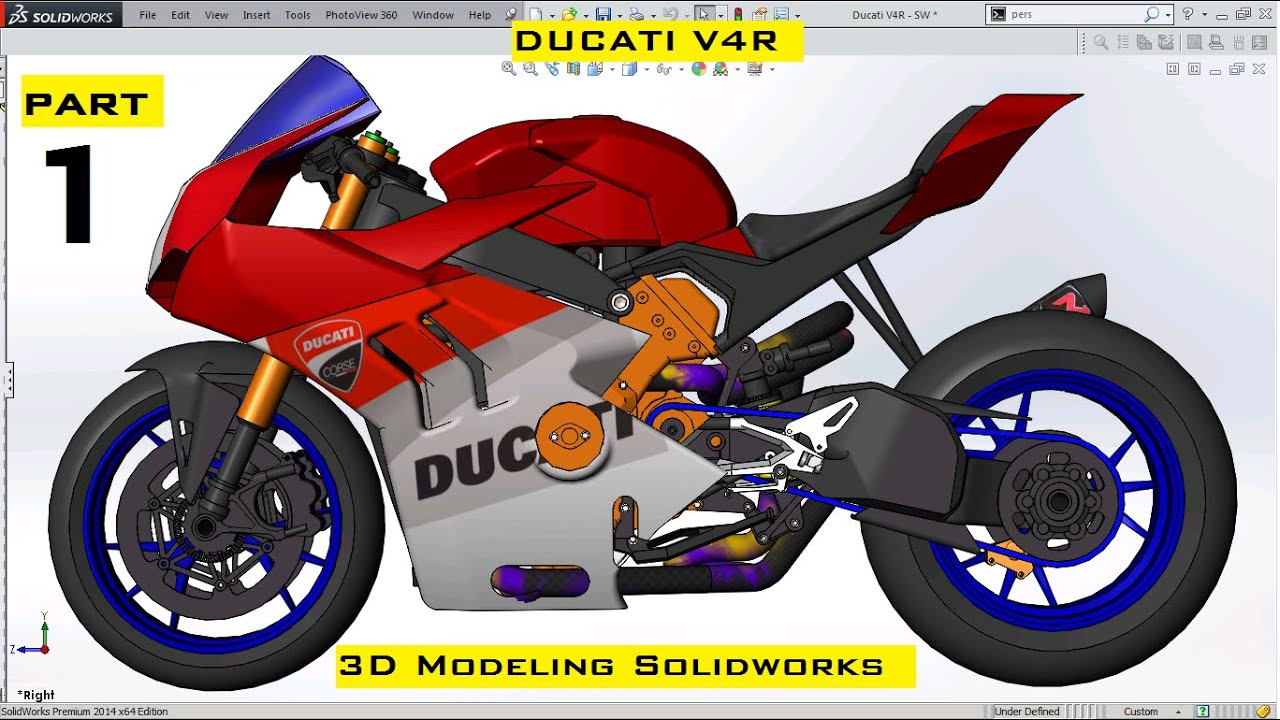
Task: Save the document with floppy icon
Action: [x=603, y=14]
